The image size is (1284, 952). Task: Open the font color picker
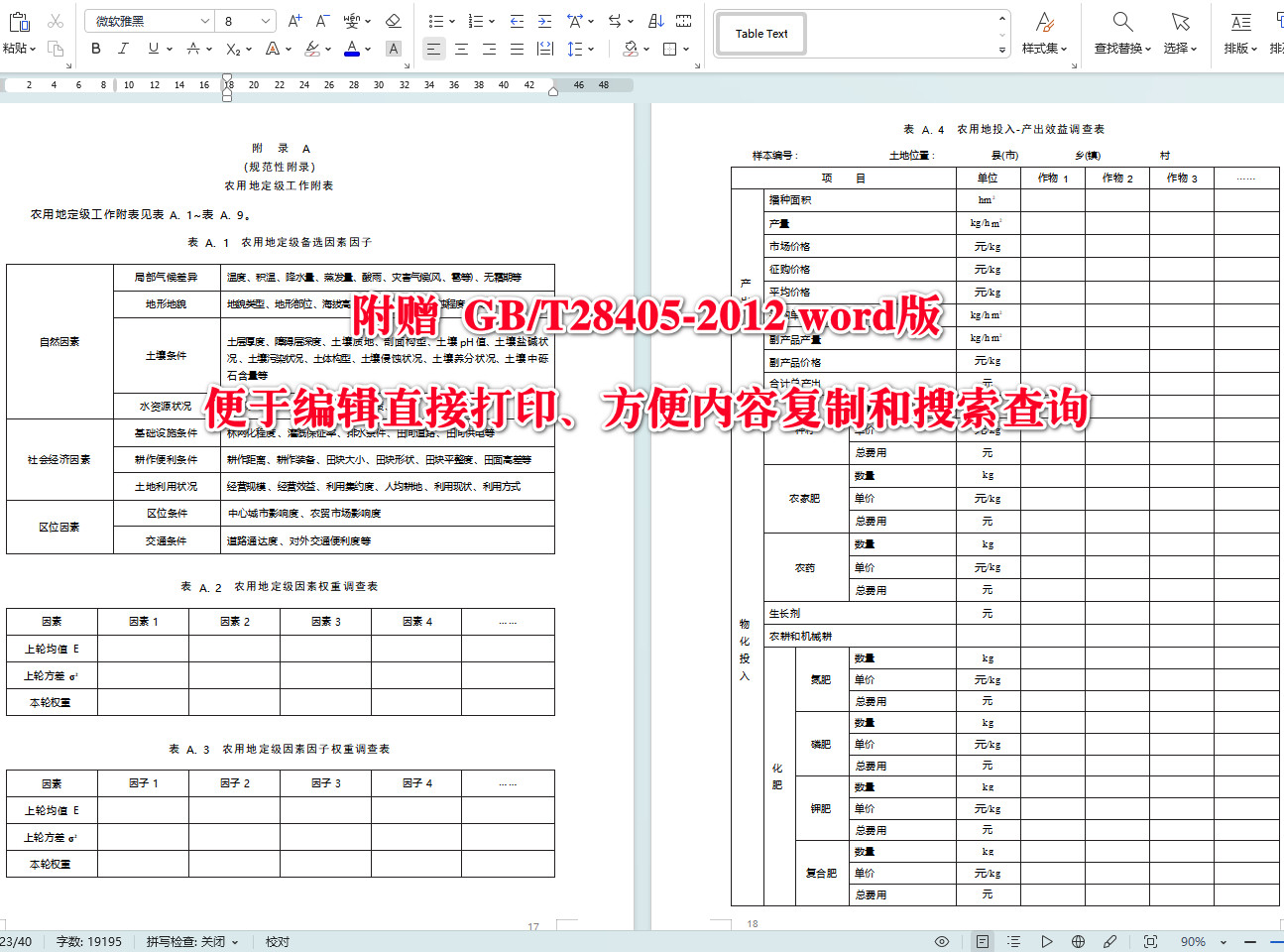coord(353,48)
